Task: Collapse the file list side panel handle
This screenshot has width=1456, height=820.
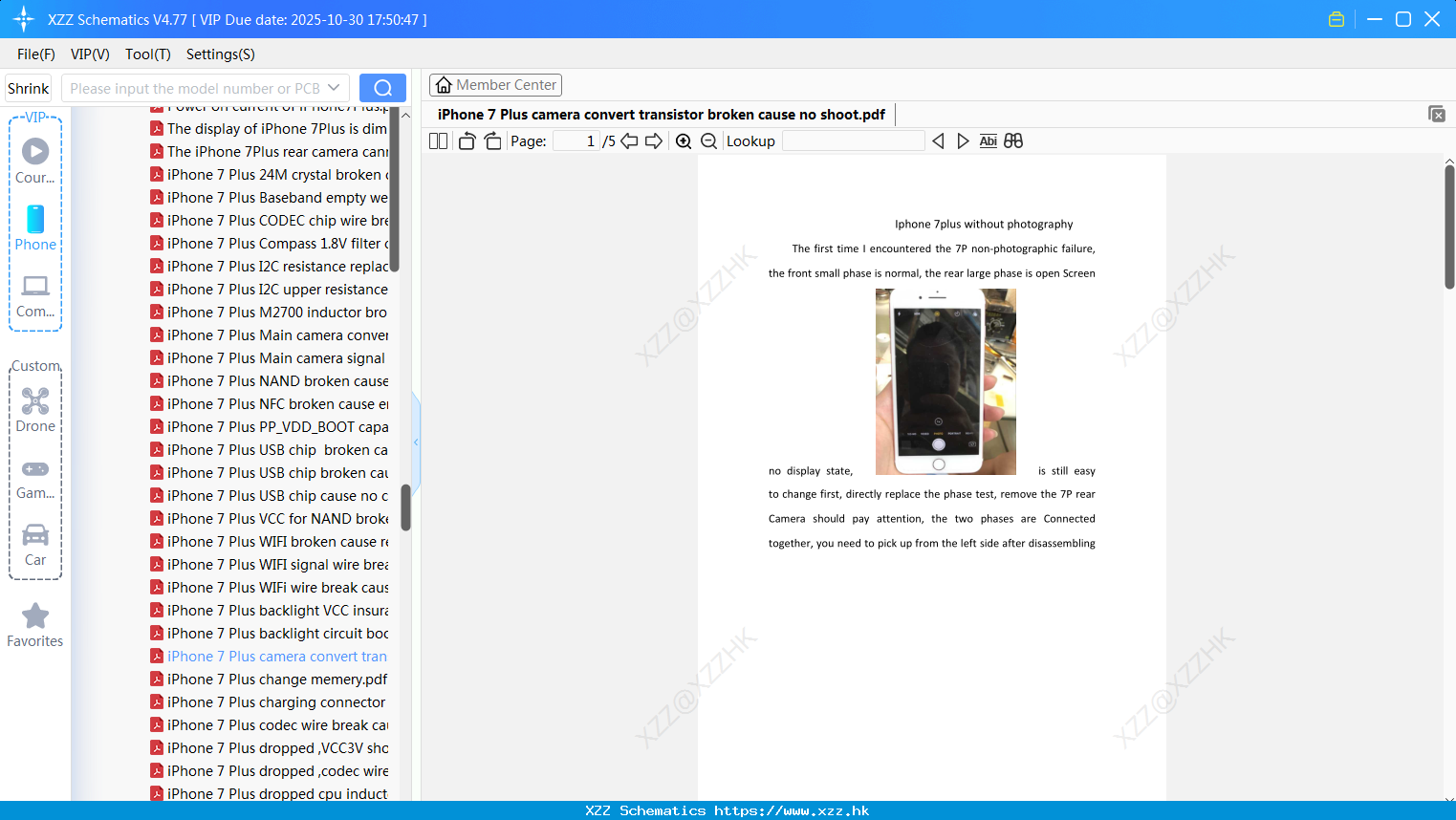Action: [416, 442]
